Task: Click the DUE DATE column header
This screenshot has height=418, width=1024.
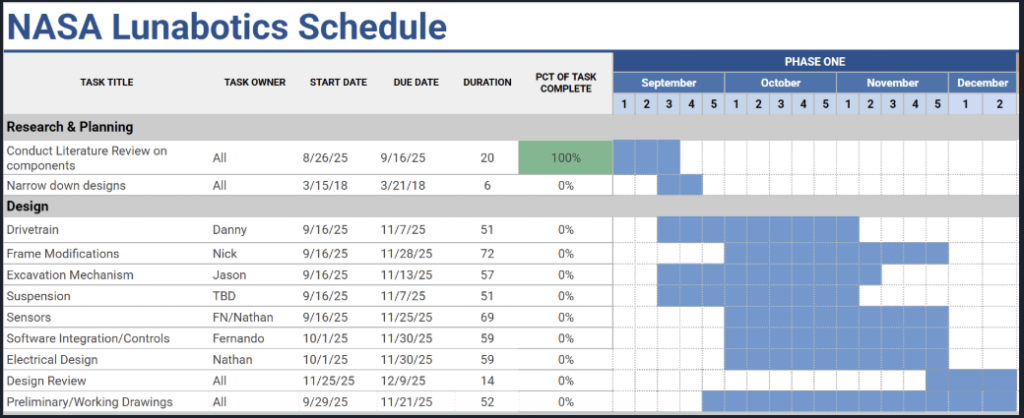Action: [x=416, y=82]
